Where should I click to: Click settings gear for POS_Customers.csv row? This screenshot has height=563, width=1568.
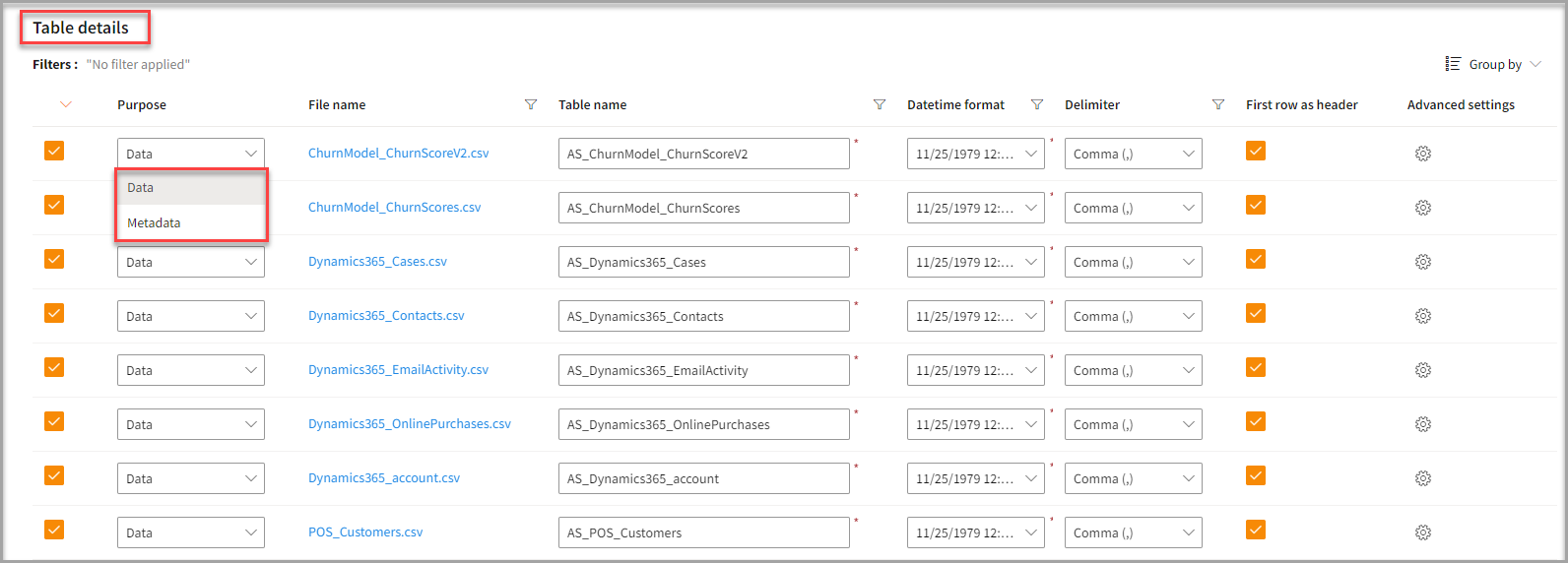coord(1422,532)
